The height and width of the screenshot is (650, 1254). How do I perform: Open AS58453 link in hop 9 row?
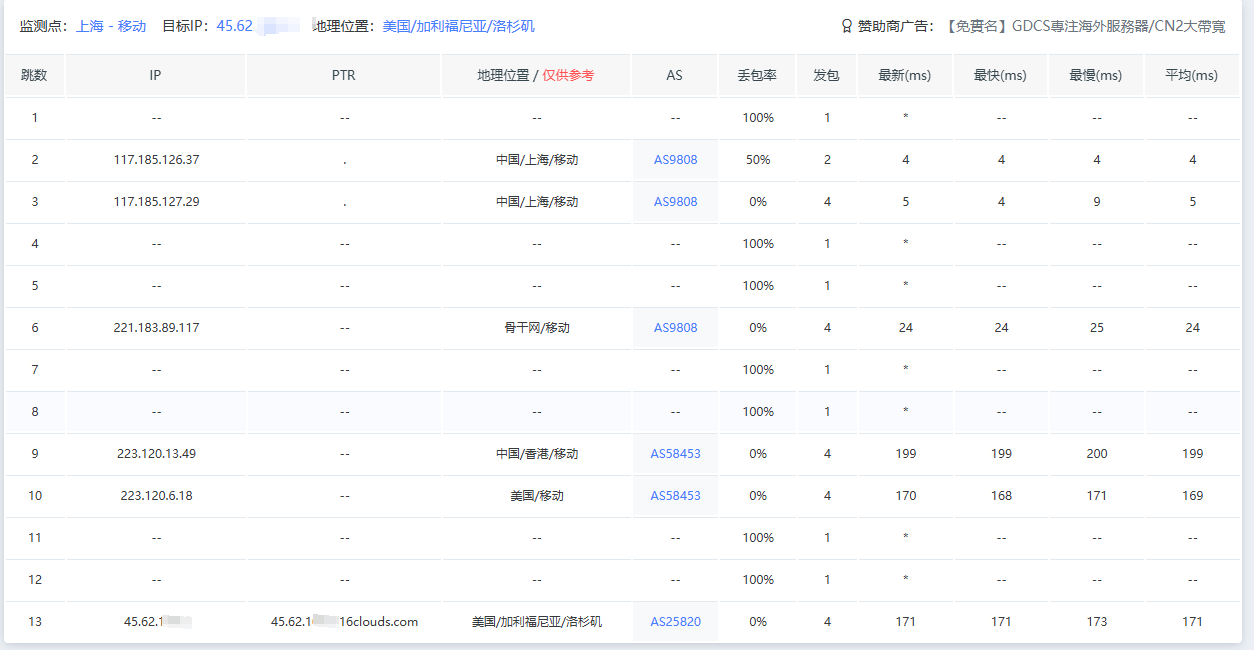[x=675, y=454]
